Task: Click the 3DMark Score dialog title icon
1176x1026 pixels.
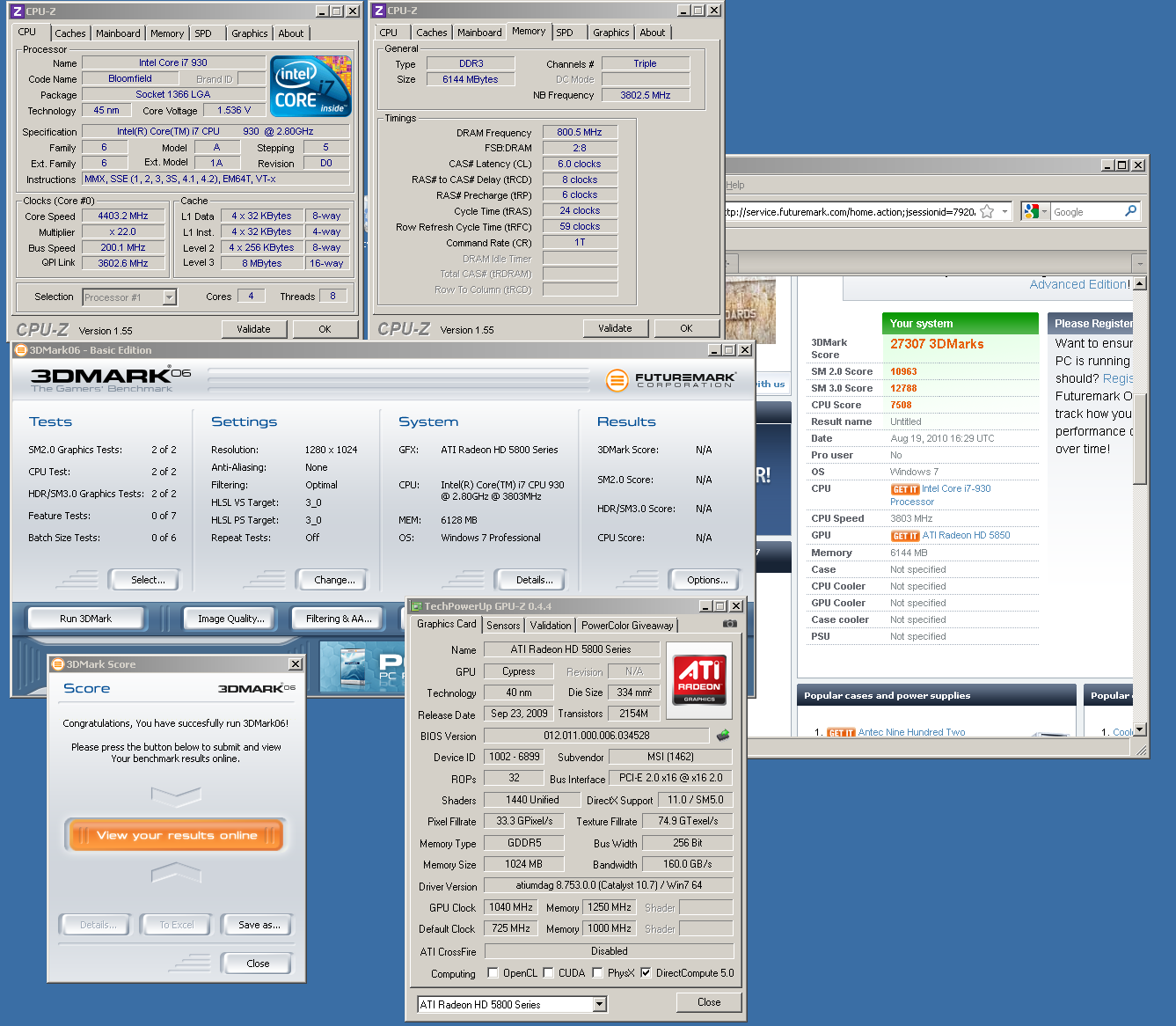Action: pyautogui.click(x=58, y=664)
